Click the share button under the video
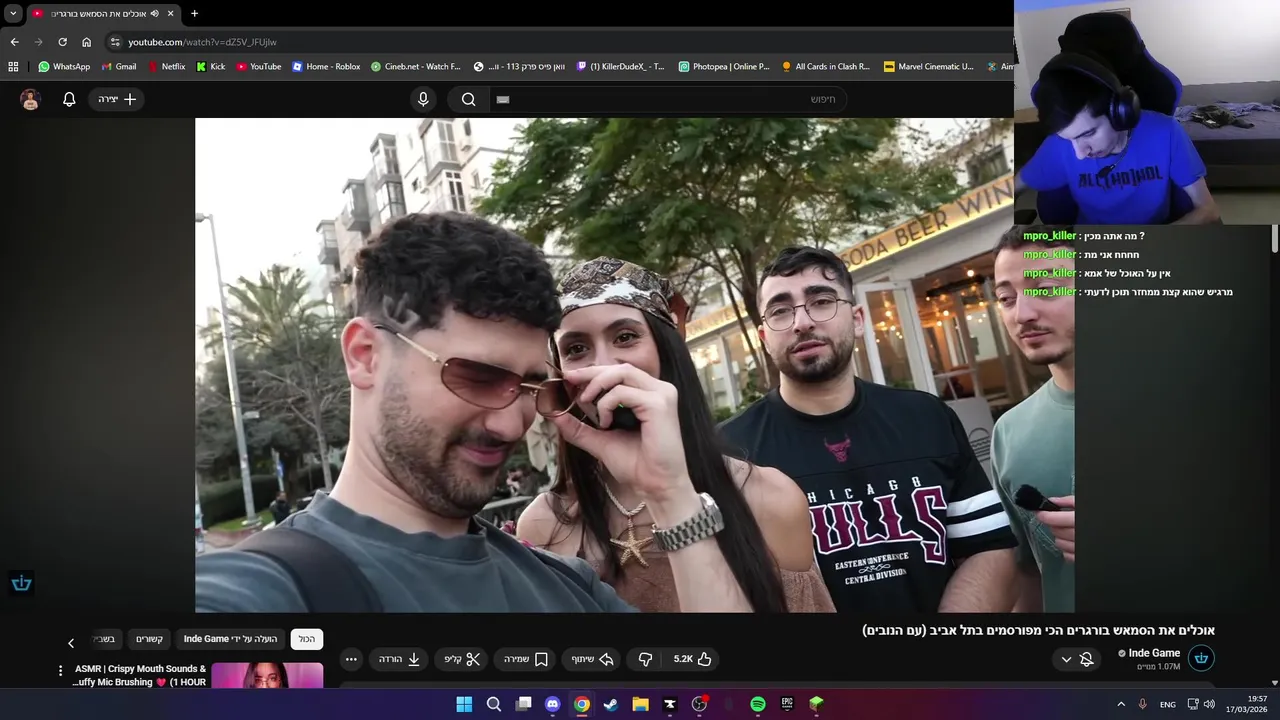1280x720 pixels. tap(592, 659)
